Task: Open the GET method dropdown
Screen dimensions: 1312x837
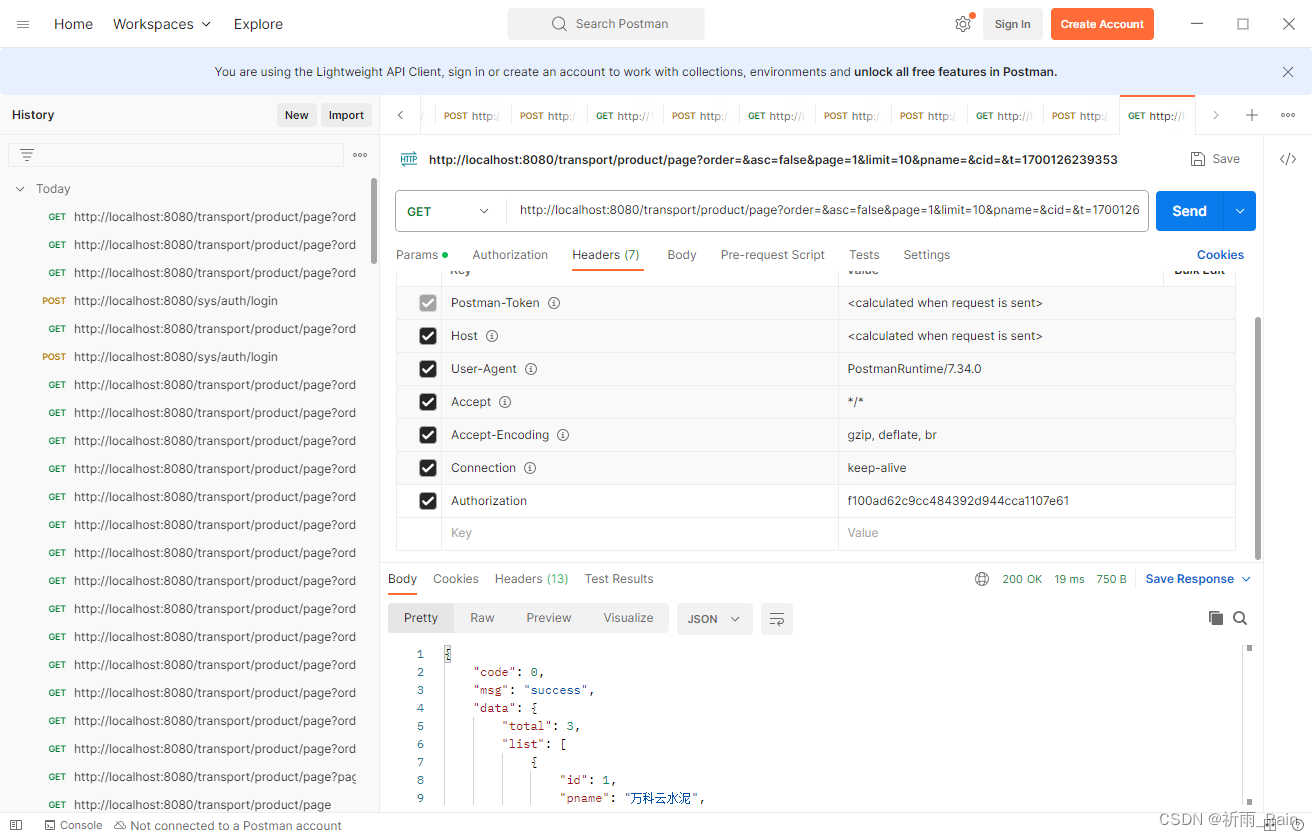Action: pyautogui.click(x=449, y=211)
